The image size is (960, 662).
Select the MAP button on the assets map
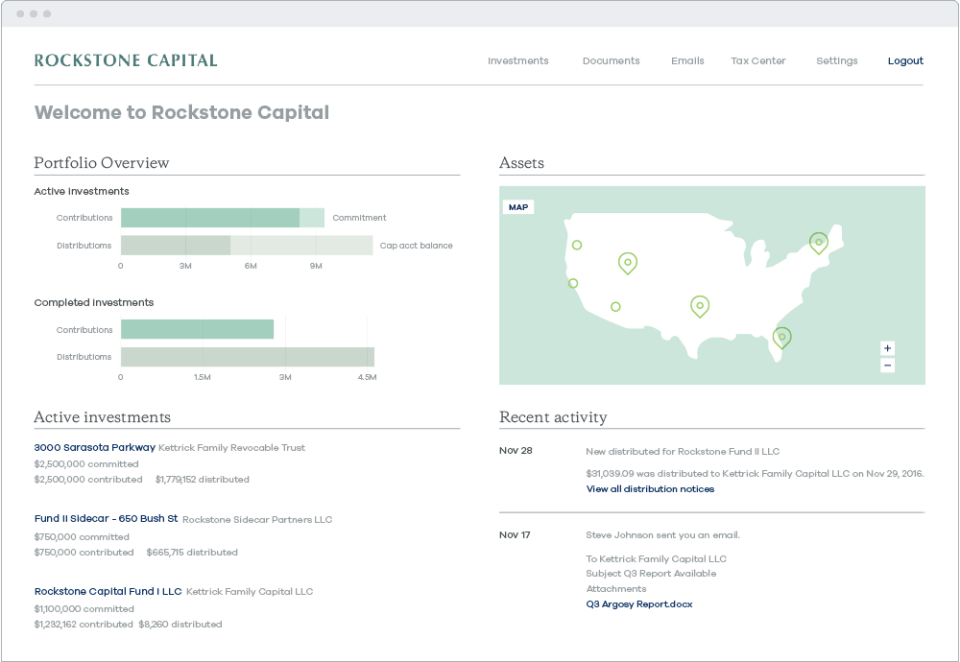click(518, 207)
